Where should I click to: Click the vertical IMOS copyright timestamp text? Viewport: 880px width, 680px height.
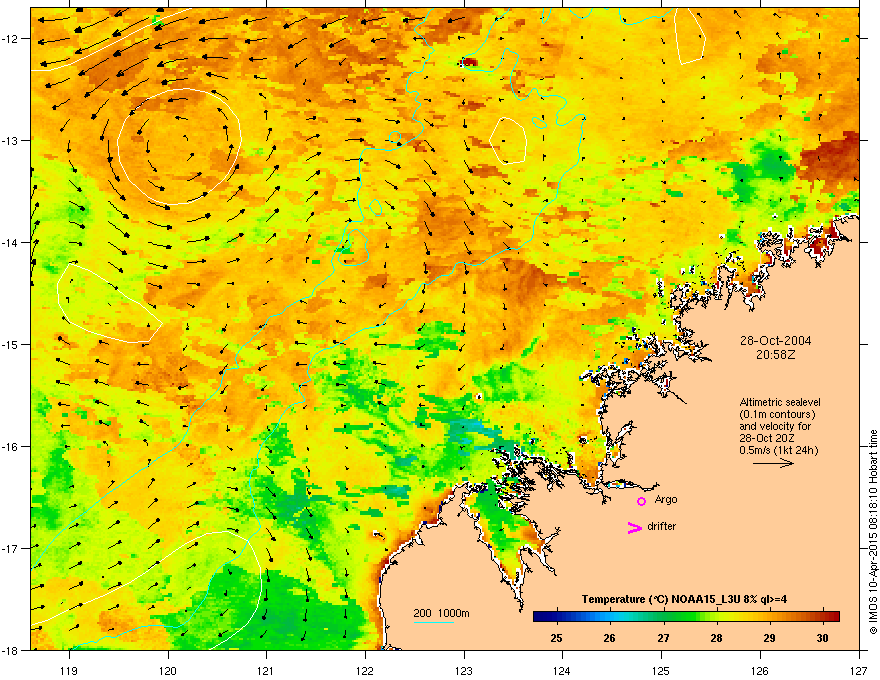point(873,532)
